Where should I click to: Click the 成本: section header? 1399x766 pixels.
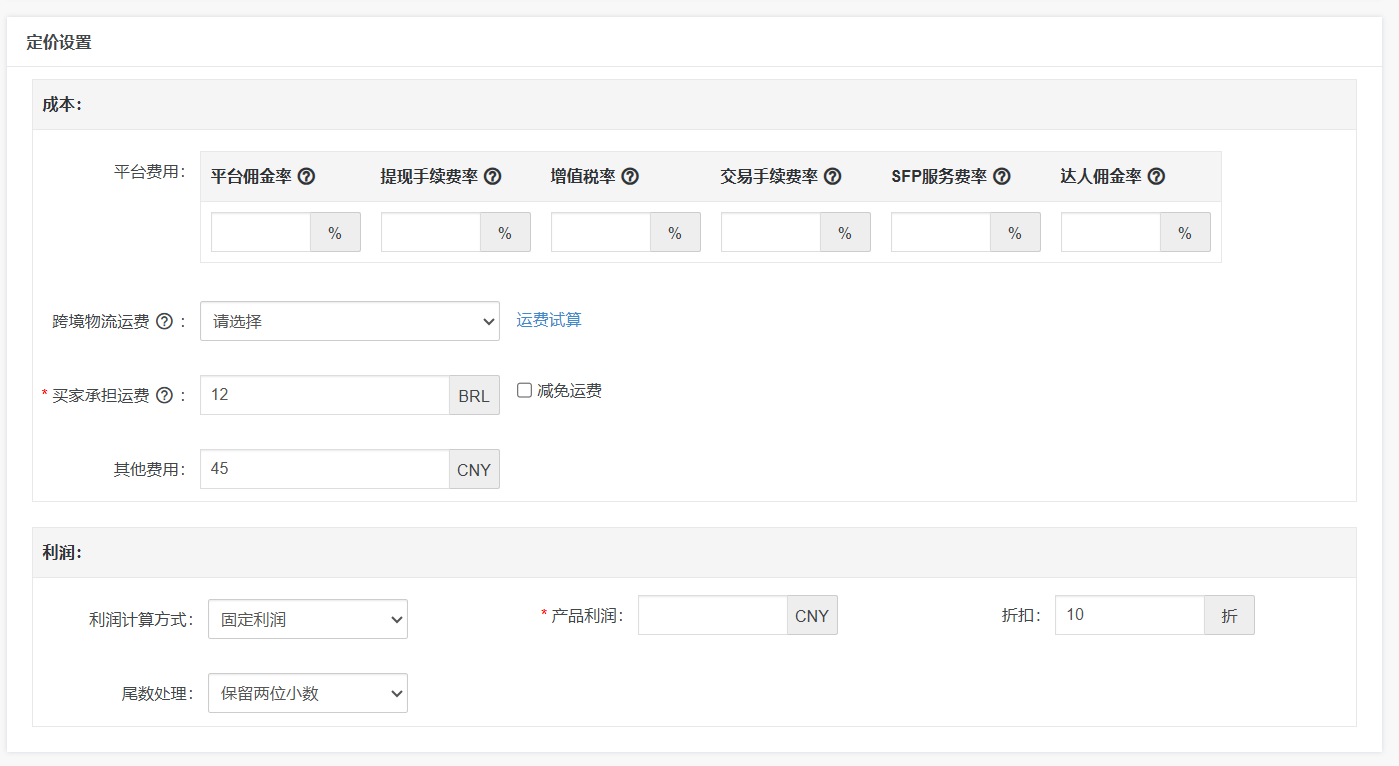click(x=694, y=105)
